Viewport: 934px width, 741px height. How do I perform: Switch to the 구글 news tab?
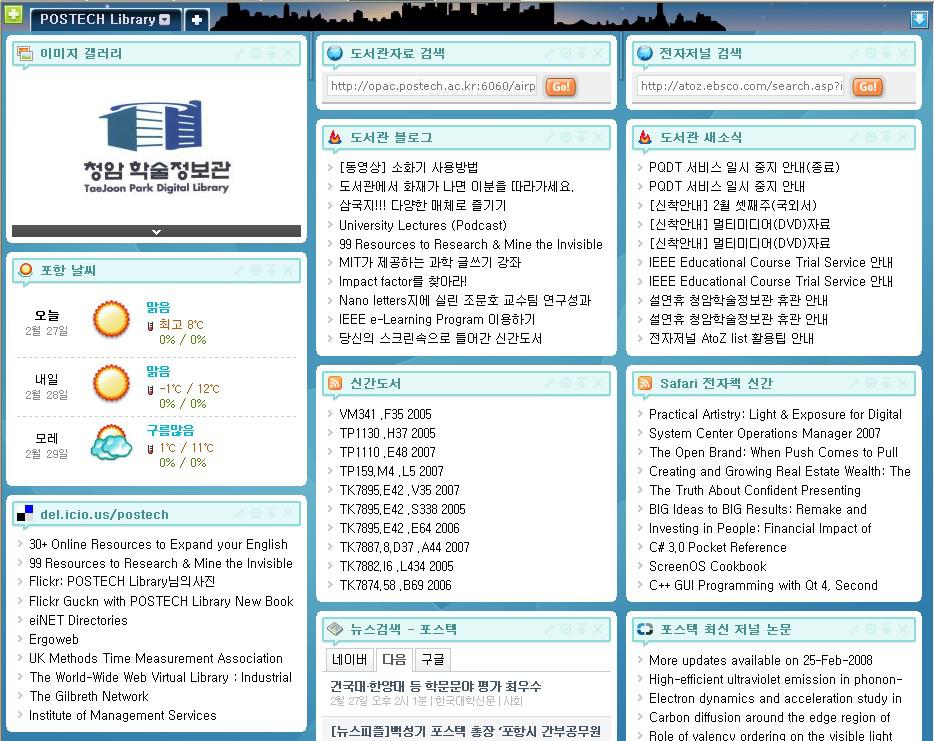tap(432, 659)
